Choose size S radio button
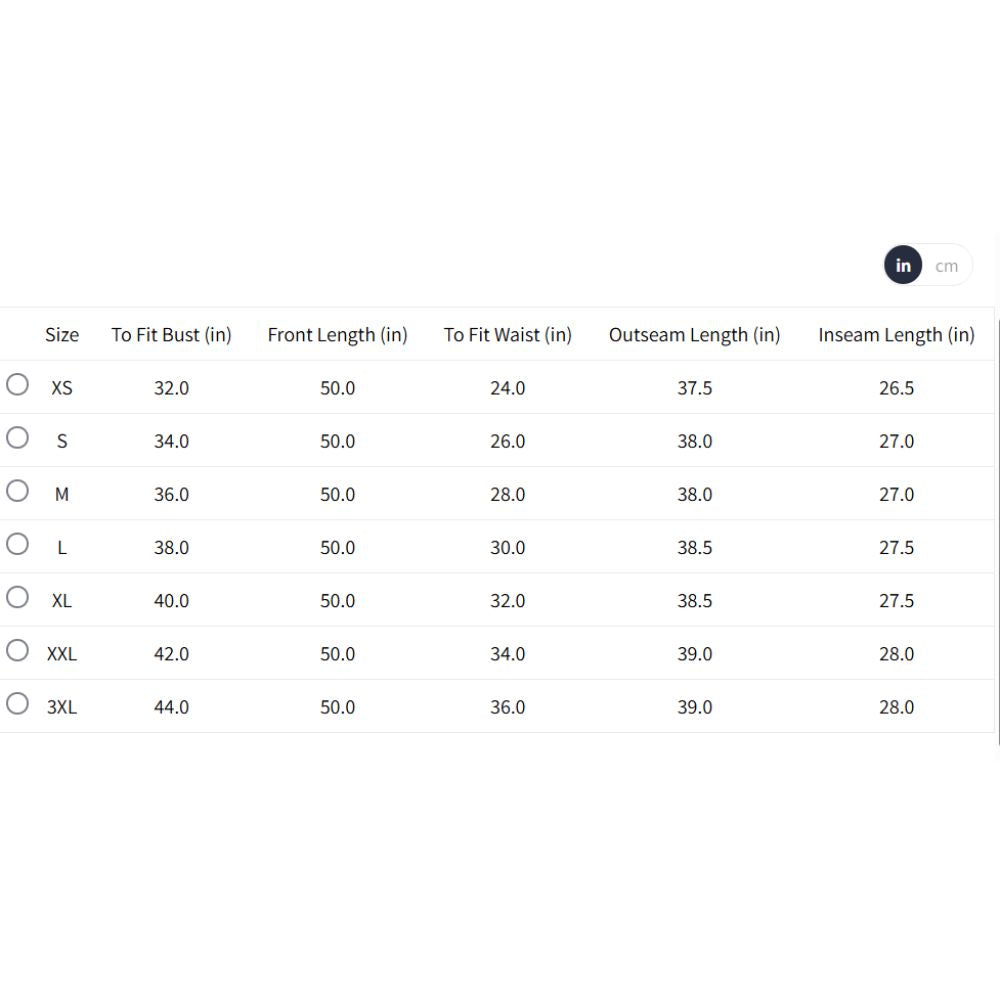Viewport: 1000px width, 1000px height. (17, 438)
